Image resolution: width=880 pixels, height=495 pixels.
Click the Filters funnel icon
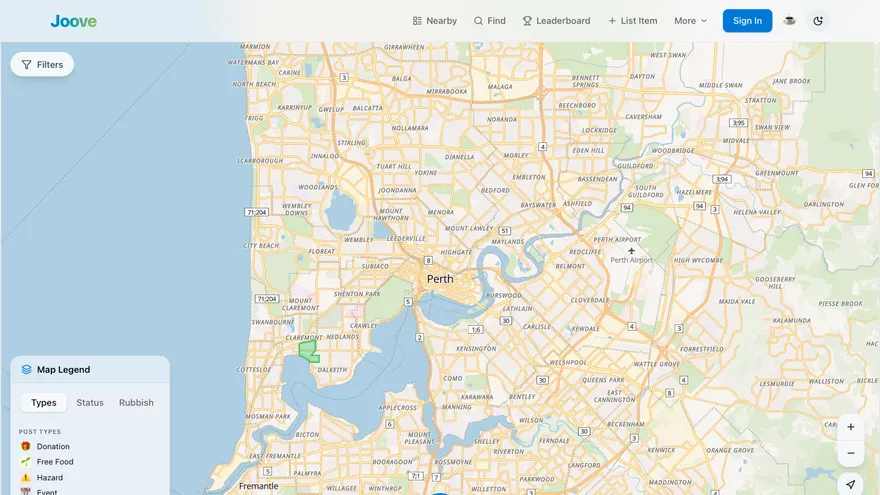(x=26, y=65)
